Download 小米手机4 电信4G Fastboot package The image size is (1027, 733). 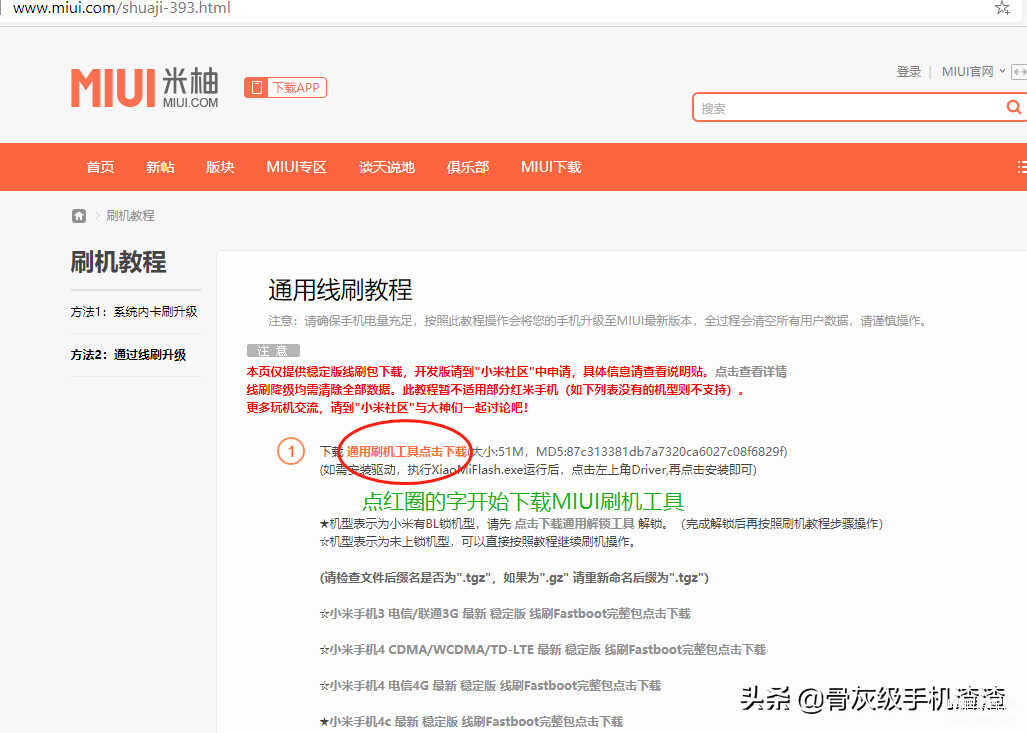click(490, 686)
